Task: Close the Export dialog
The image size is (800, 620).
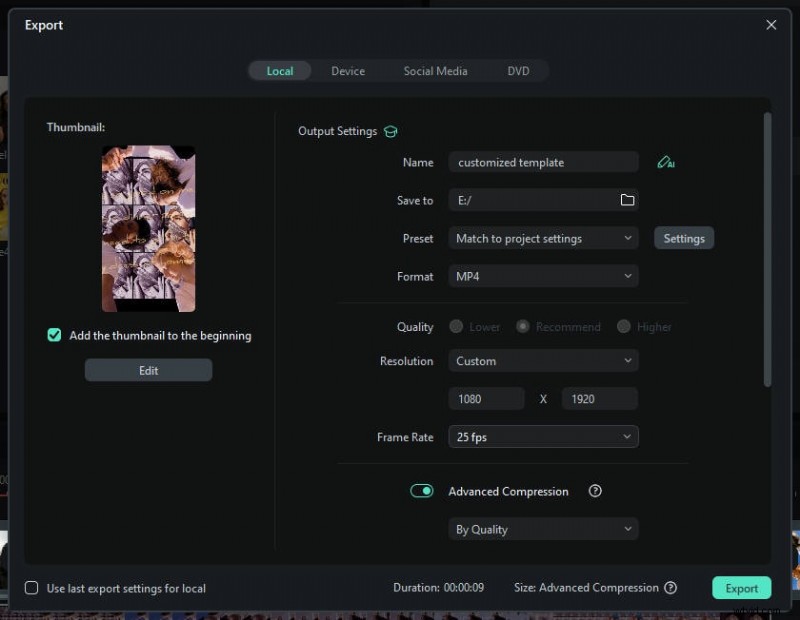Action: click(771, 25)
